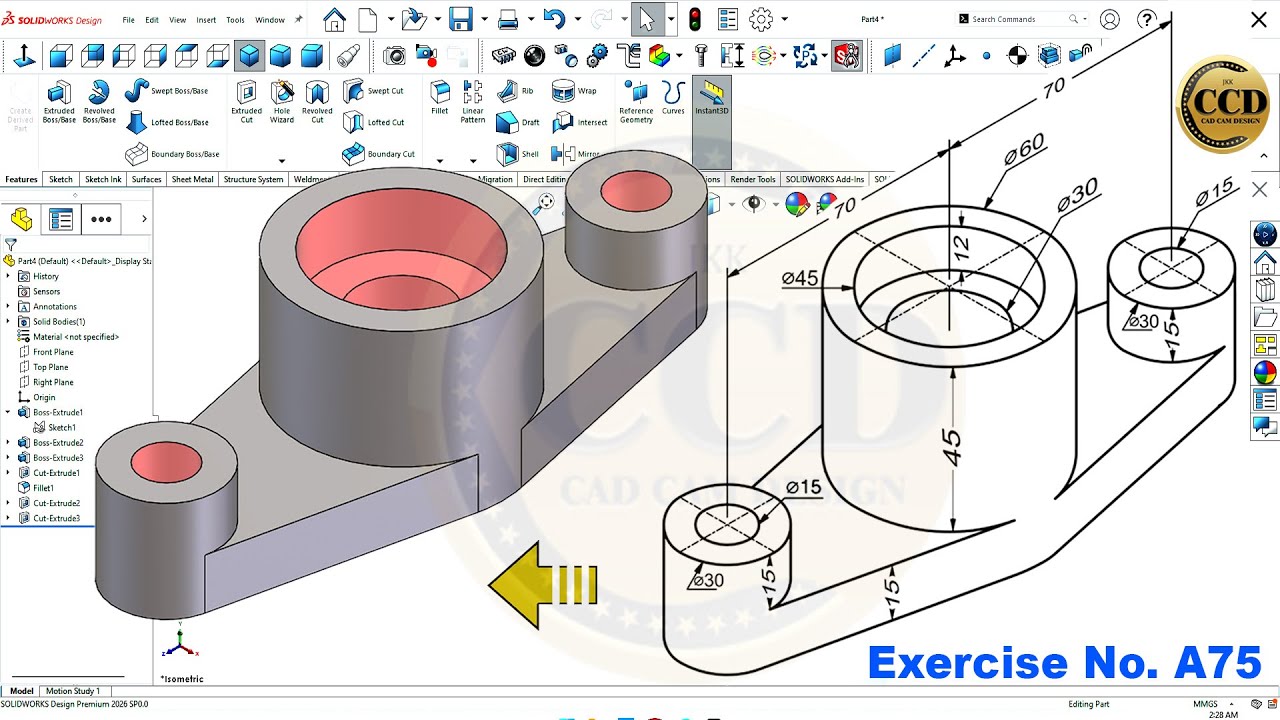
Task: Choose the Swept Boss/Base tool
Action: [x=166, y=91]
